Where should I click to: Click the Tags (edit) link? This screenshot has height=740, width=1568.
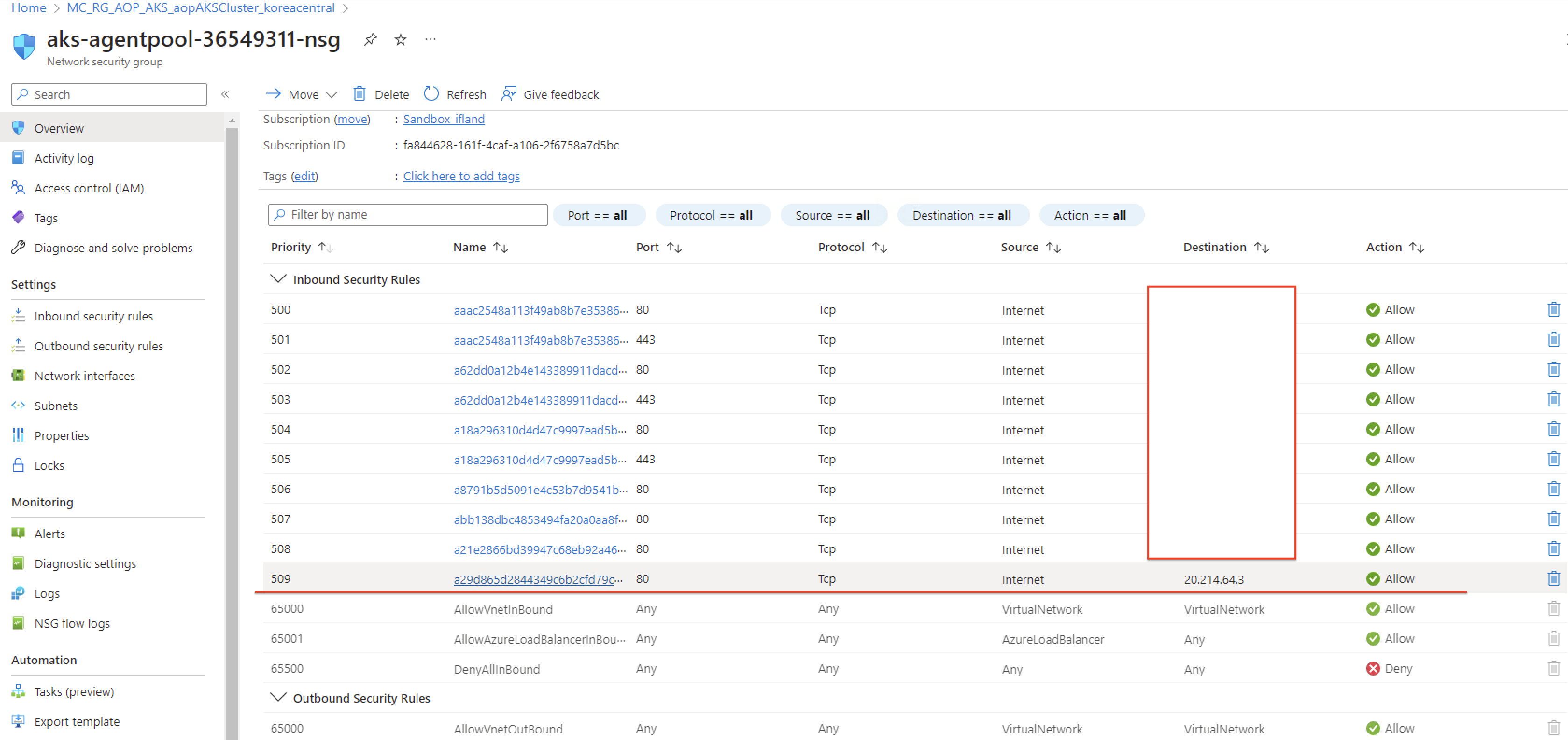pos(304,176)
